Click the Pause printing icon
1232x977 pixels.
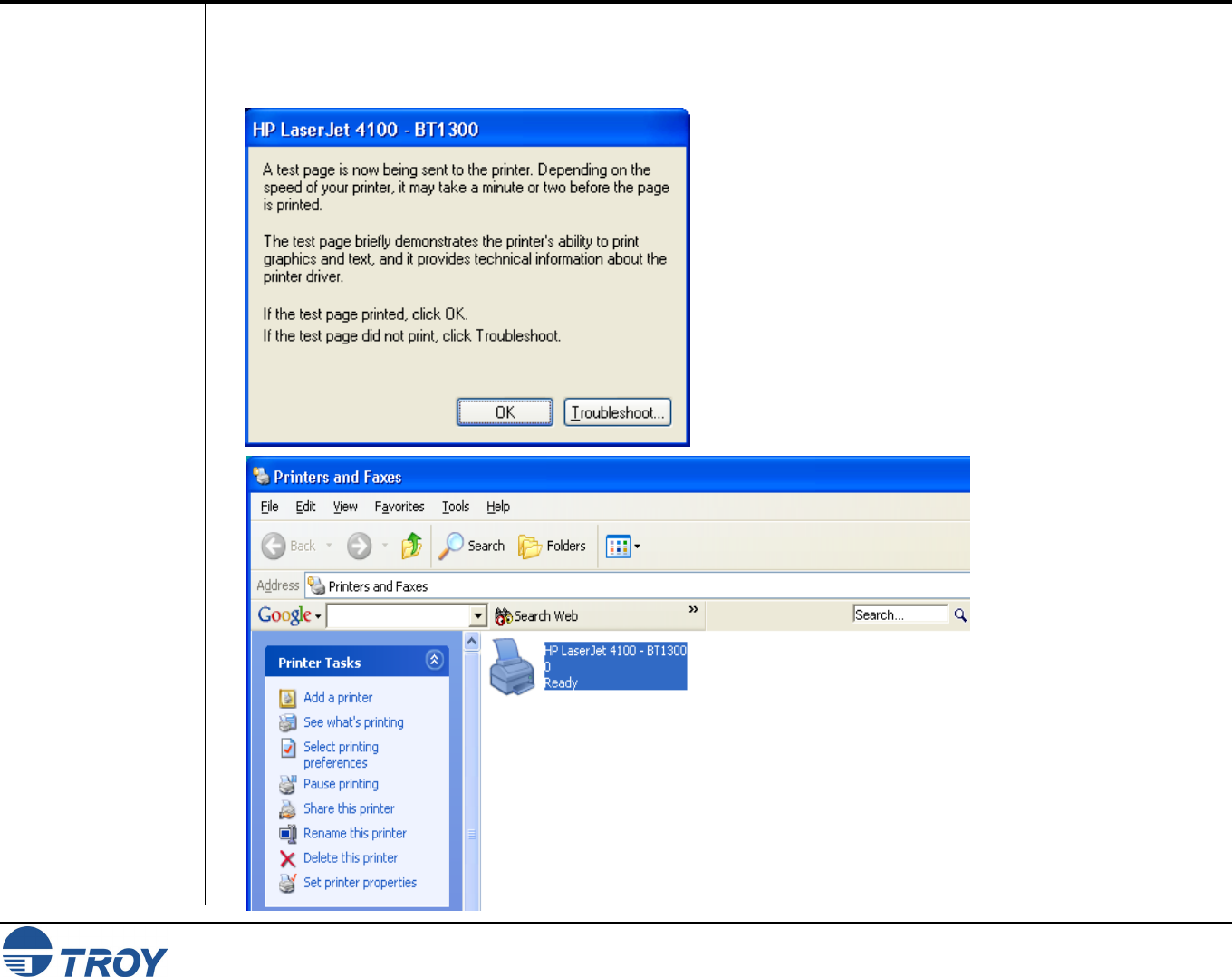[x=287, y=784]
